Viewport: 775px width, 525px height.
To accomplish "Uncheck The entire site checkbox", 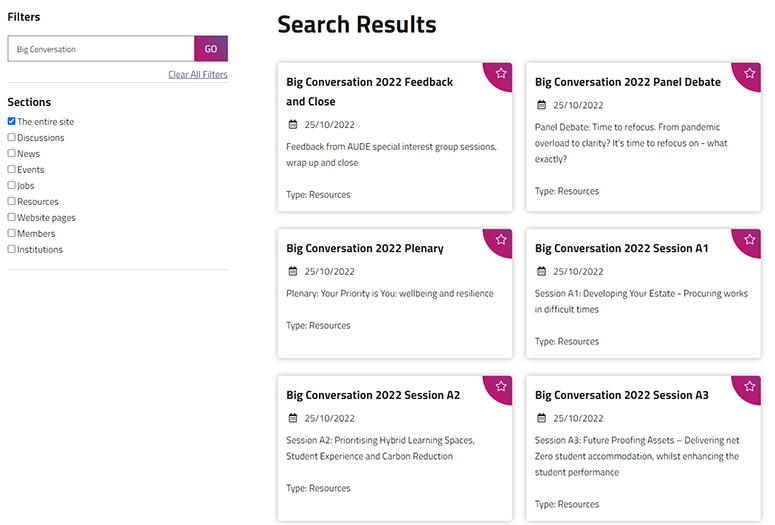I will pos(12,122).
